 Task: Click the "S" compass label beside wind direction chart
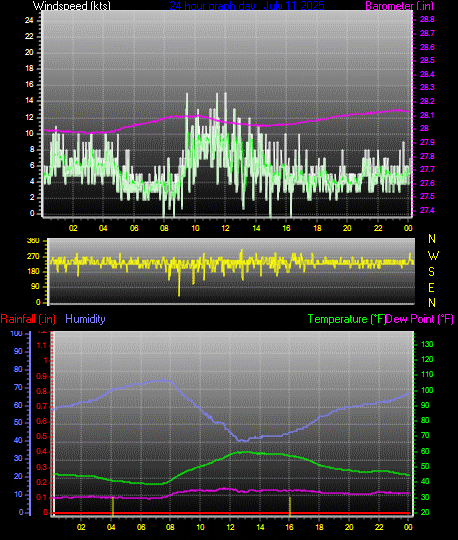pyautogui.click(x=431, y=272)
